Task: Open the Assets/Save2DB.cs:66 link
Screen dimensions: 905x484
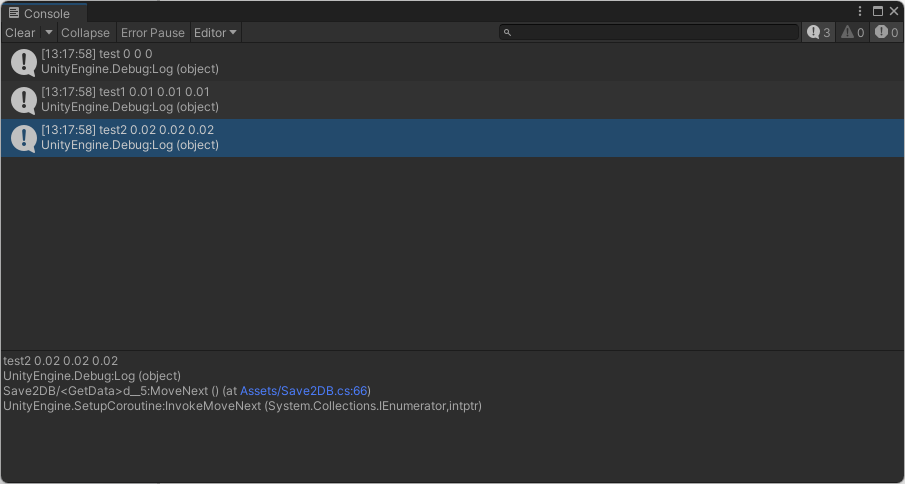Action: click(x=304, y=391)
